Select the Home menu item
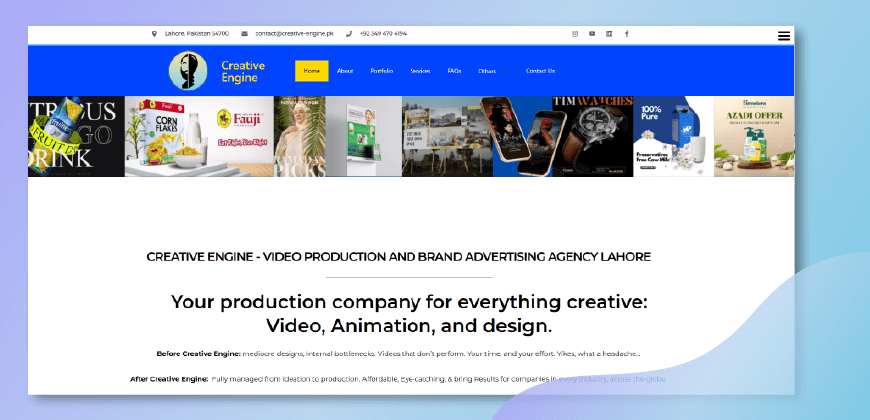Image resolution: width=870 pixels, height=420 pixels. [312, 71]
